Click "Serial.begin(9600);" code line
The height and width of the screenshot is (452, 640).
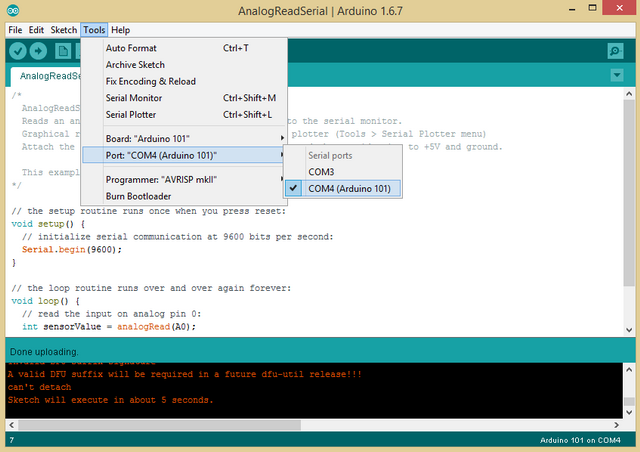tap(72, 249)
